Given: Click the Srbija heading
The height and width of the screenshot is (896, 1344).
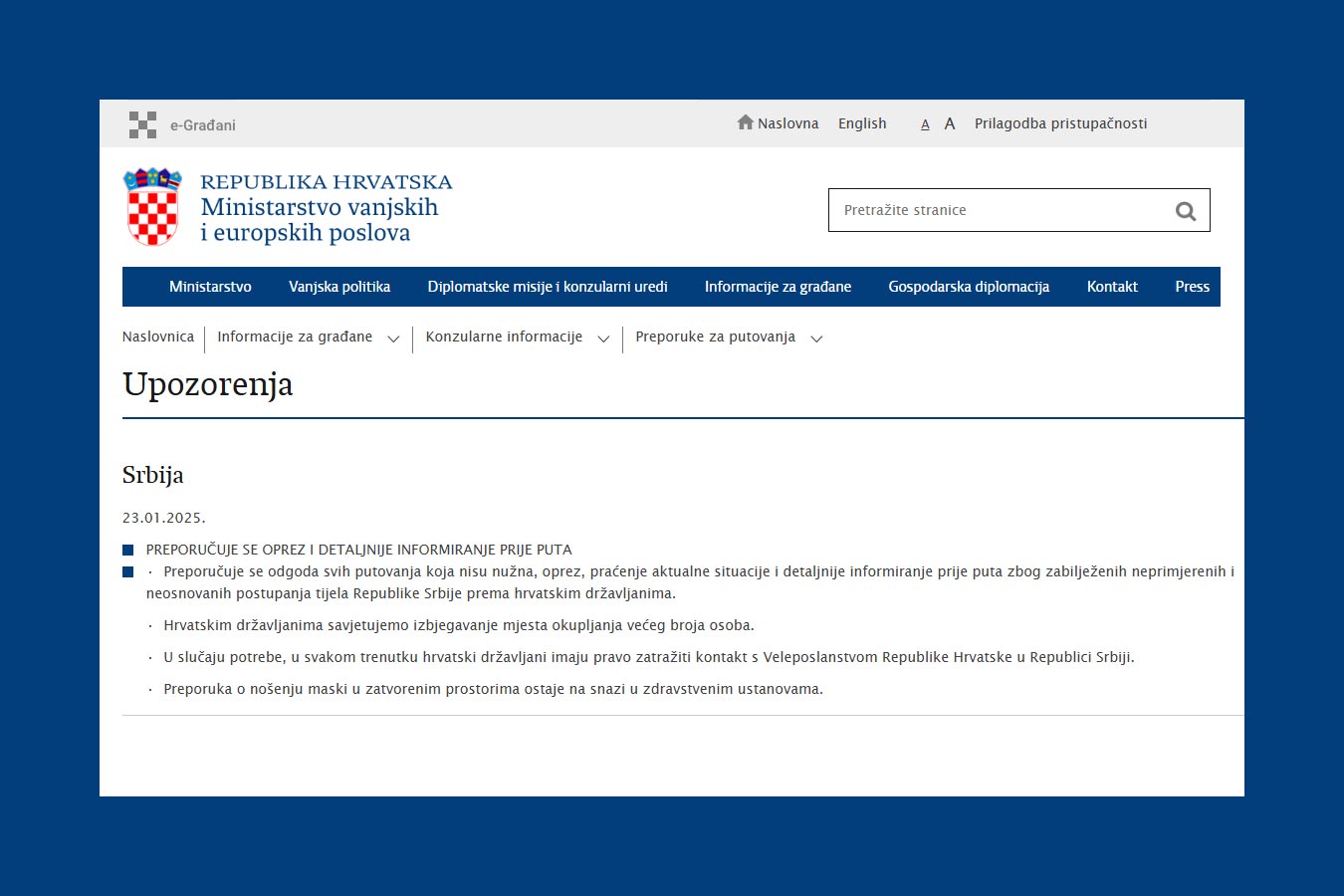Looking at the screenshot, I should pos(153,475).
